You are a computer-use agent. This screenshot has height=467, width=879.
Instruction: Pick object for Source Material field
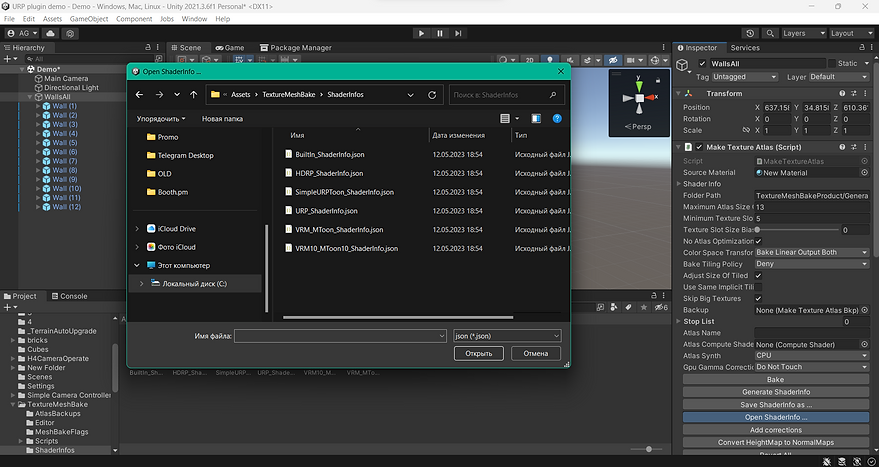click(x=864, y=173)
